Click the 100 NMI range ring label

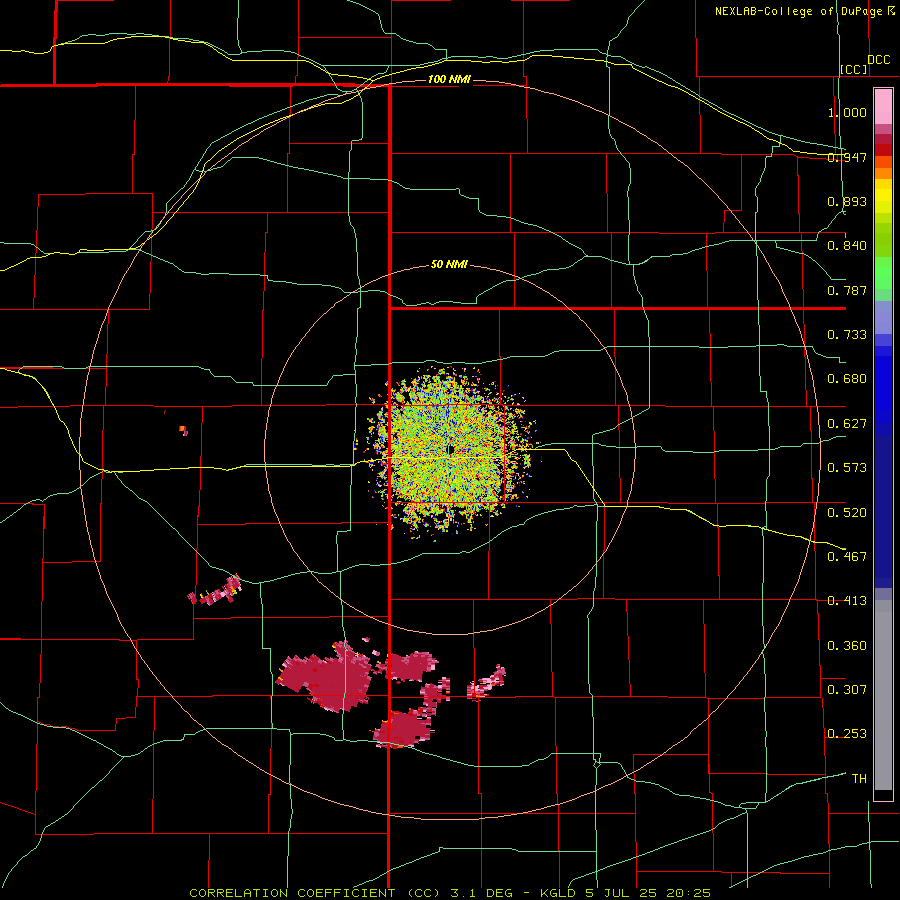449,79
